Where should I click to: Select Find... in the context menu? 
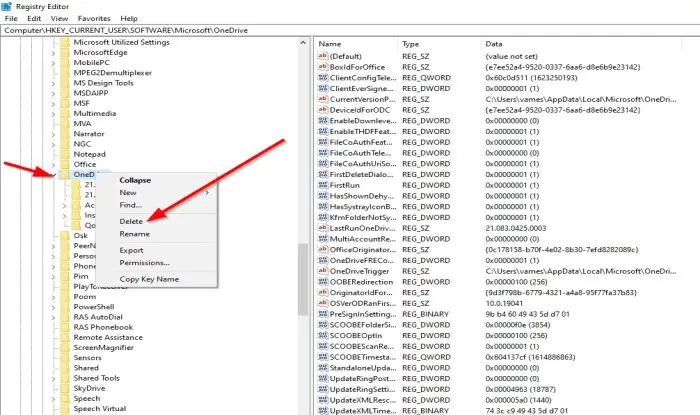pyautogui.click(x=130, y=205)
